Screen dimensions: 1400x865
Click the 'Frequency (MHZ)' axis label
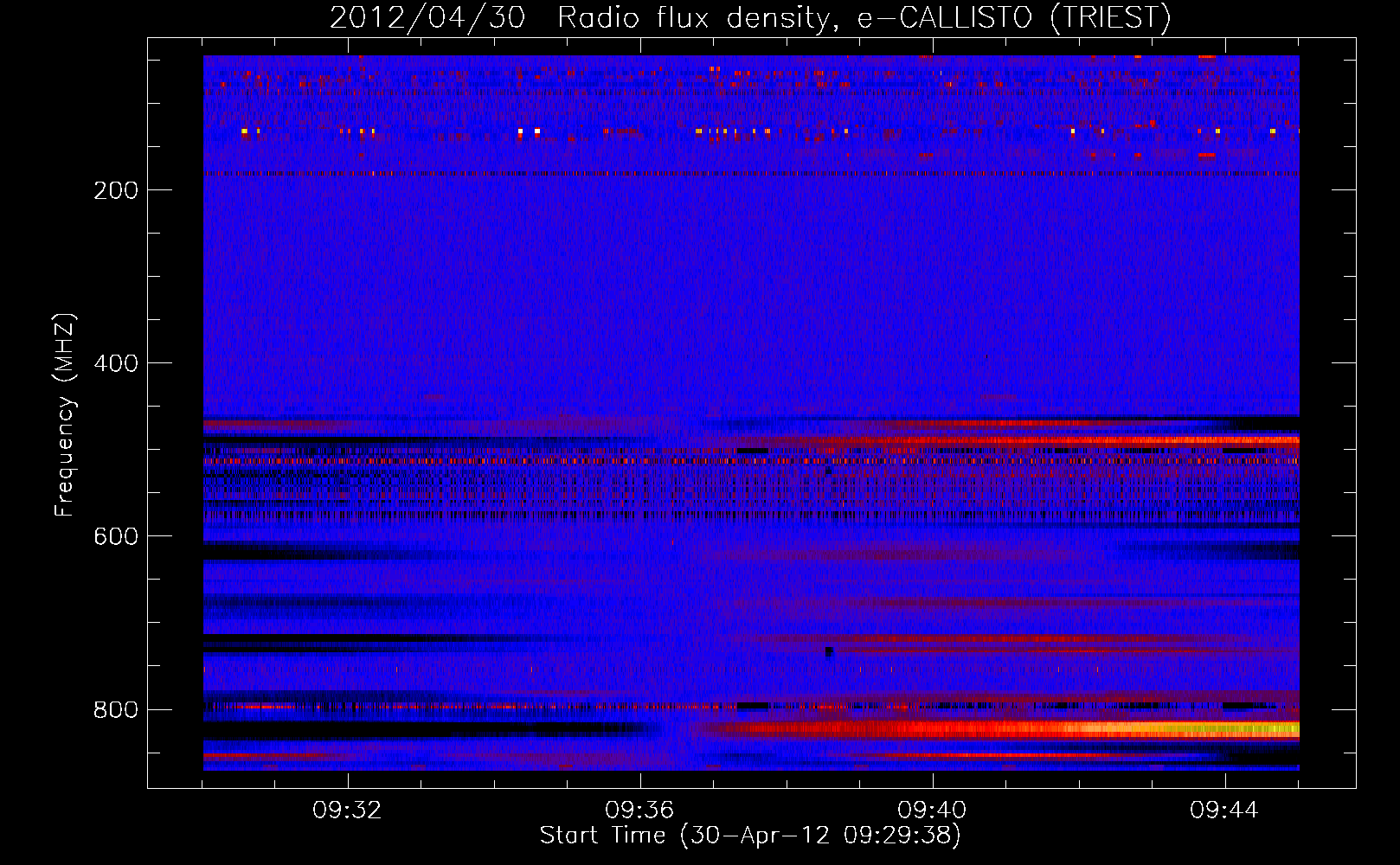[65, 415]
